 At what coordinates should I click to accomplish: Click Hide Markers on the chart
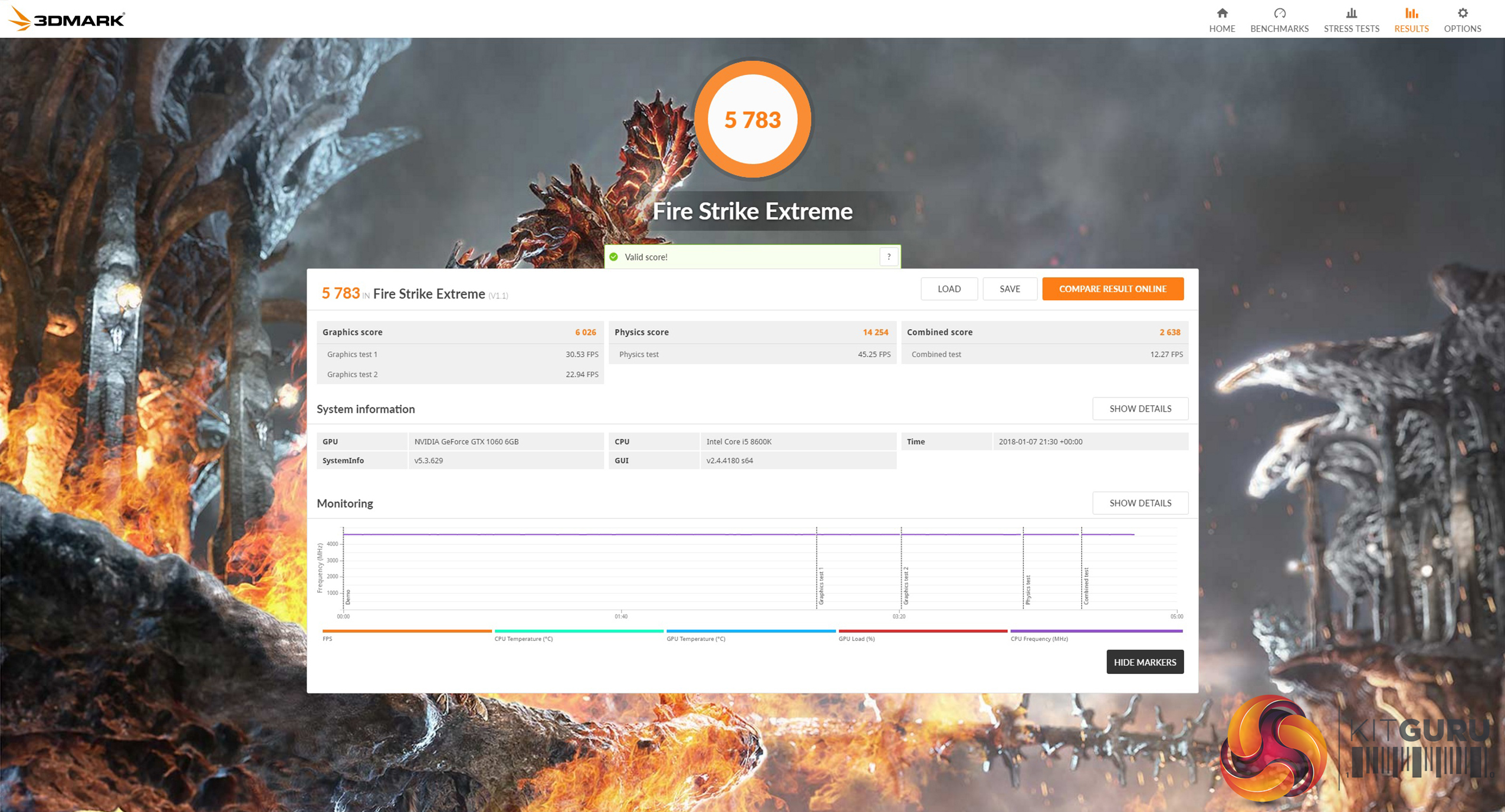(x=1144, y=662)
